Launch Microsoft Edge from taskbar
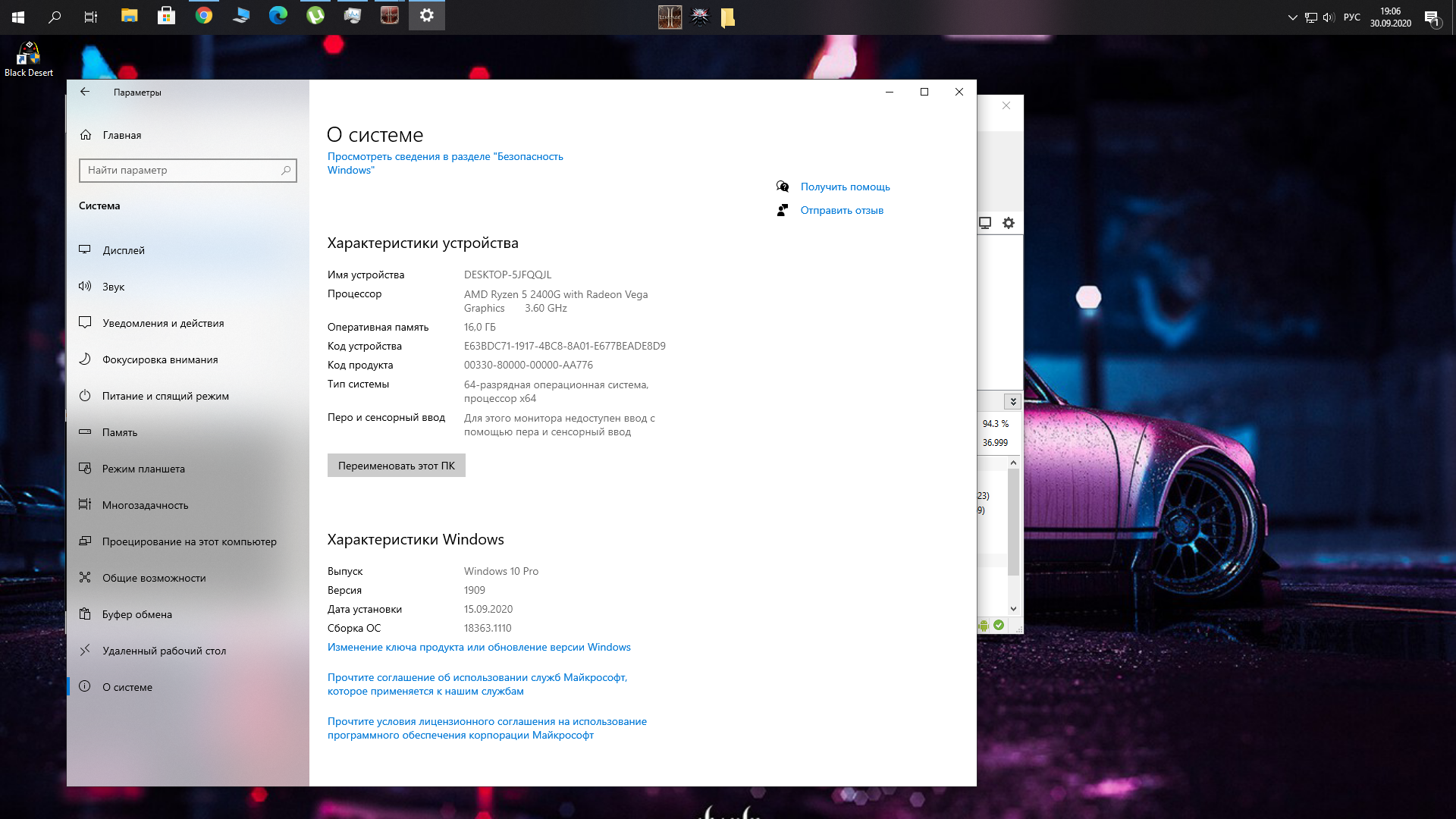The image size is (1456, 819). tap(278, 16)
